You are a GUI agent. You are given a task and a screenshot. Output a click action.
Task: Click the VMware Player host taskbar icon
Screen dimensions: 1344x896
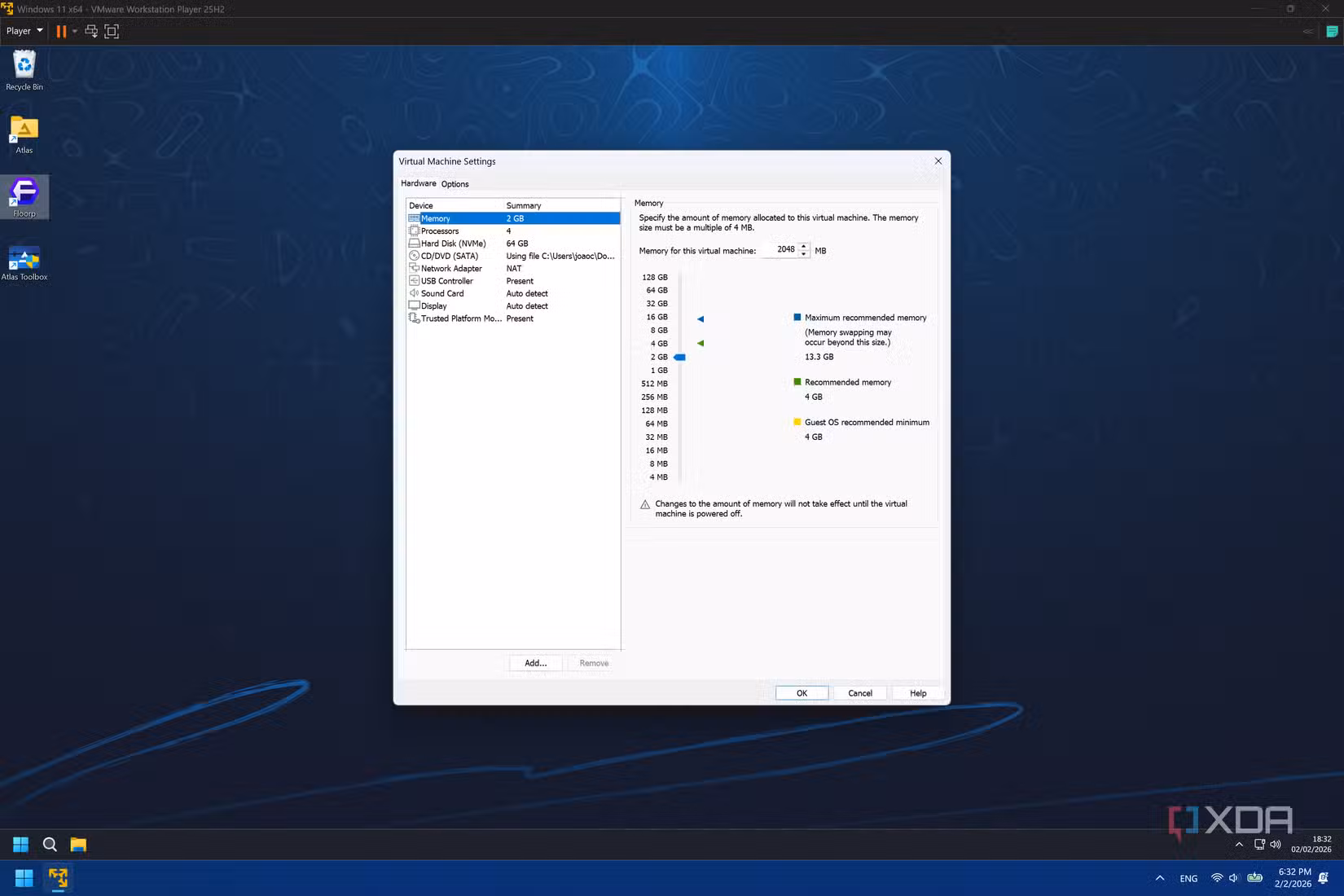(x=58, y=878)
